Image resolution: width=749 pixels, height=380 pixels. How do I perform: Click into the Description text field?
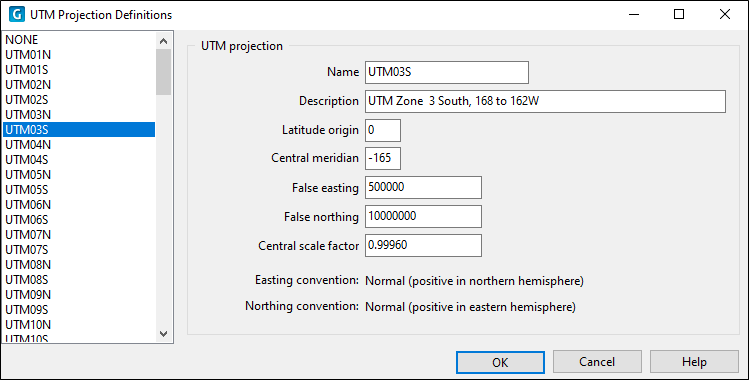546,101
